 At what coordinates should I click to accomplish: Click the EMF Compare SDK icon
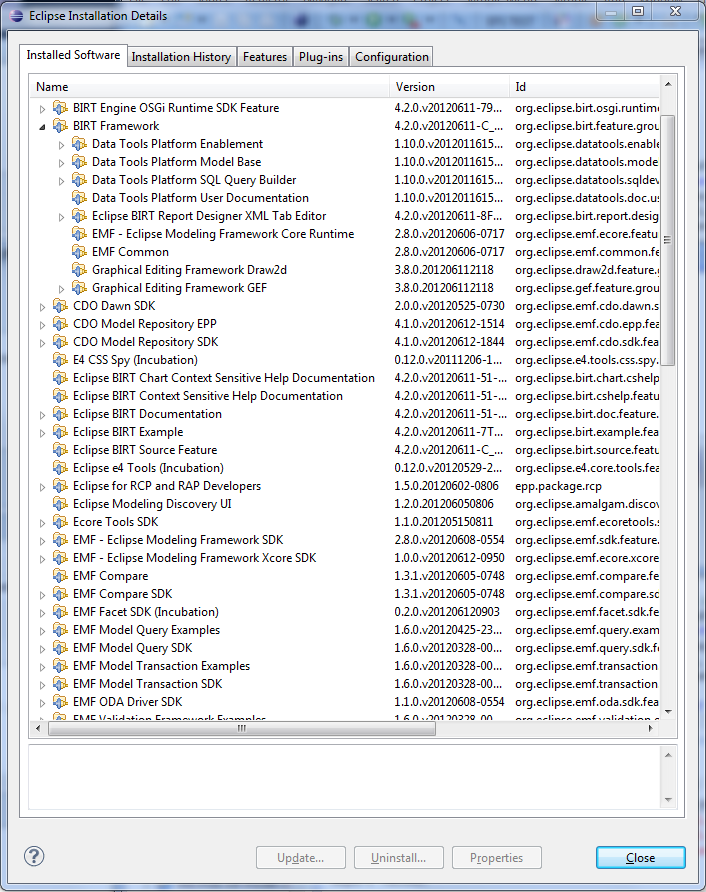(60, 594)
